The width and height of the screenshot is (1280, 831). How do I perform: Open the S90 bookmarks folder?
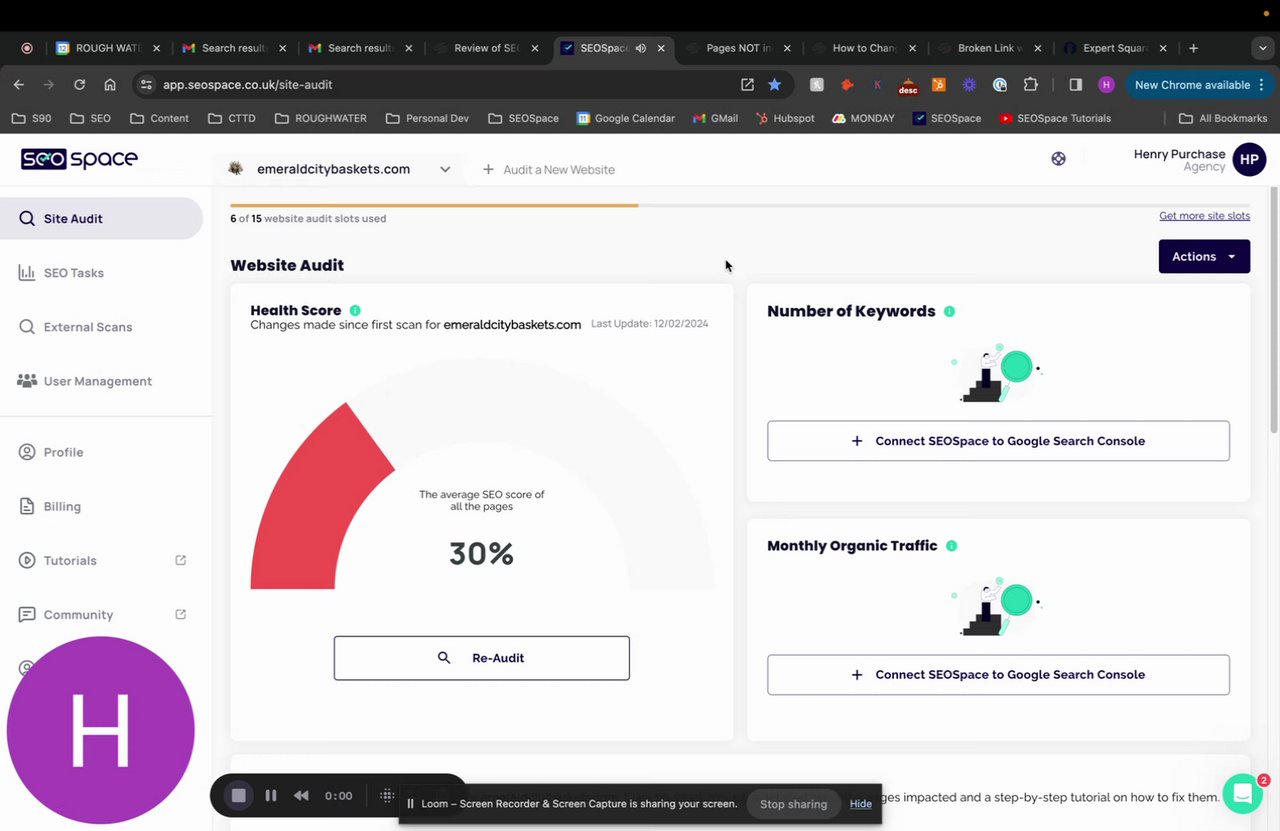(x=31, y=118)
